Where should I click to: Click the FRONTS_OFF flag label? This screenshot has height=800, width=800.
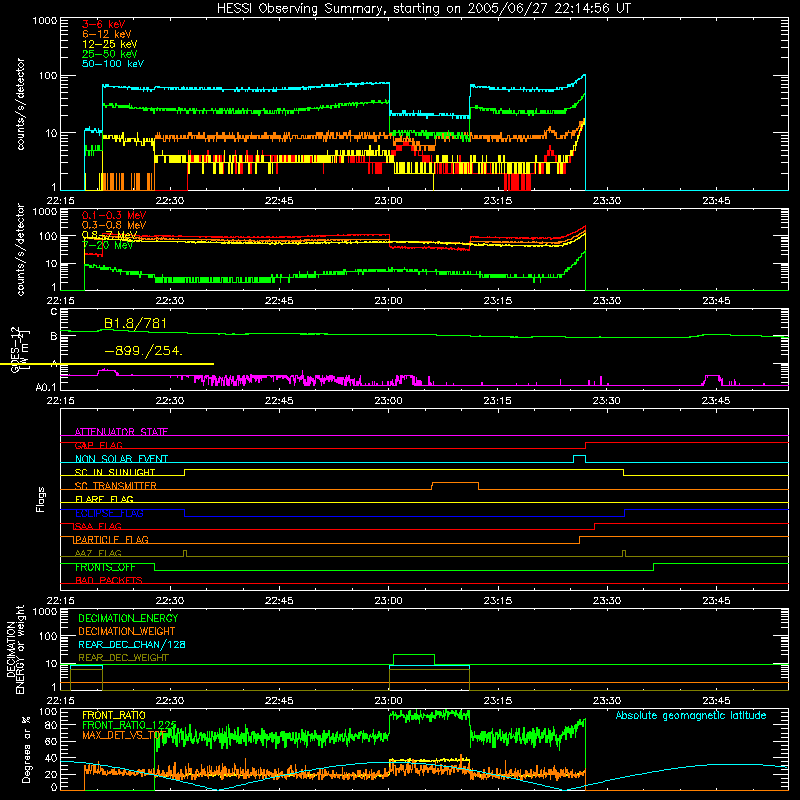(x=105, y=567)
